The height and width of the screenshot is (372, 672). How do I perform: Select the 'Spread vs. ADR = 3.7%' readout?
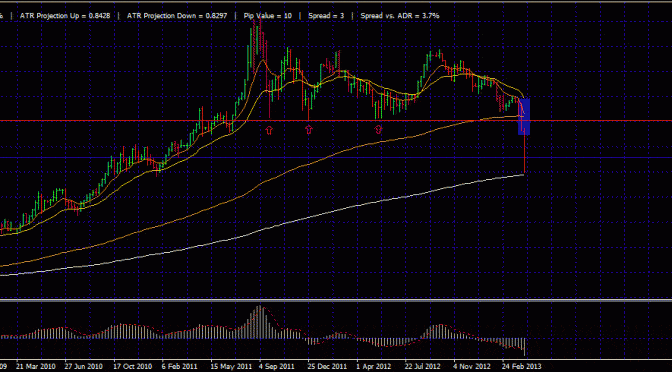tap(400, 15)
